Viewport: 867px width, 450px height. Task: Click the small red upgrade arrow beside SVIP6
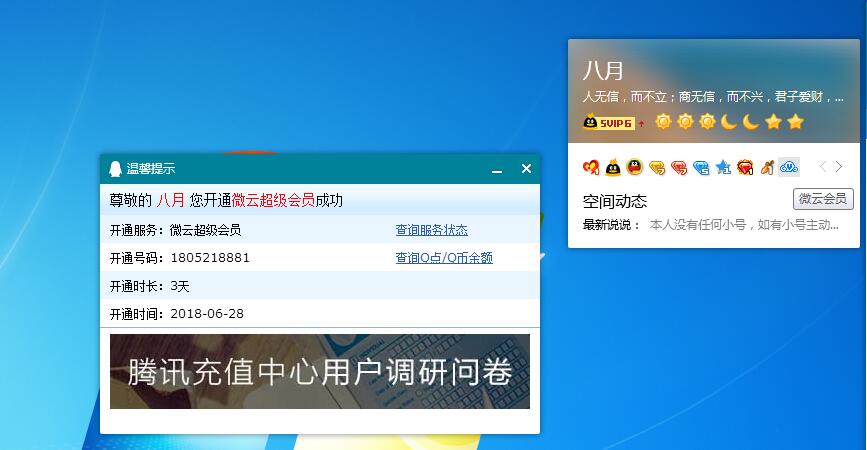pos(641,124)
